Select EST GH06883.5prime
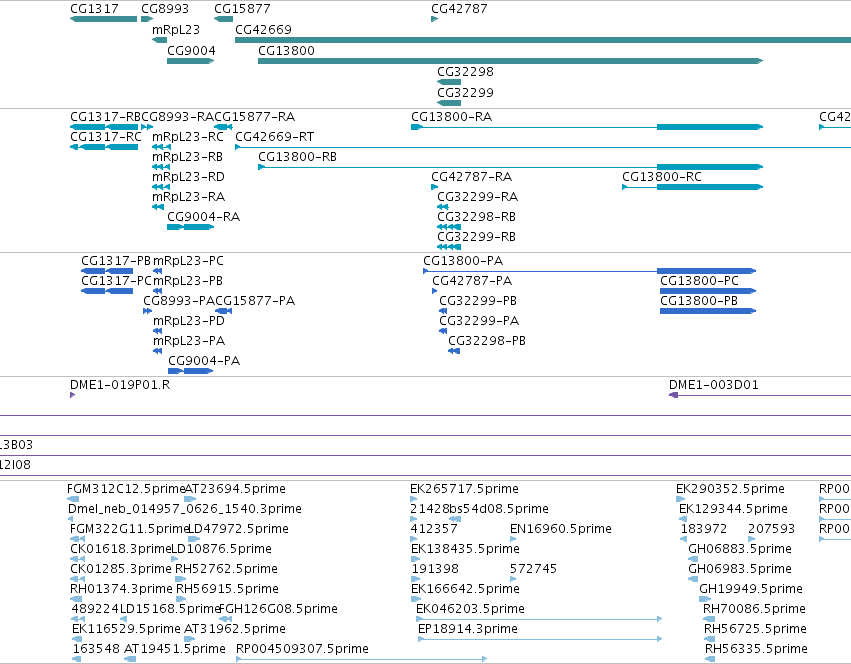The image size is (851, 664). [x=740, y=549]
